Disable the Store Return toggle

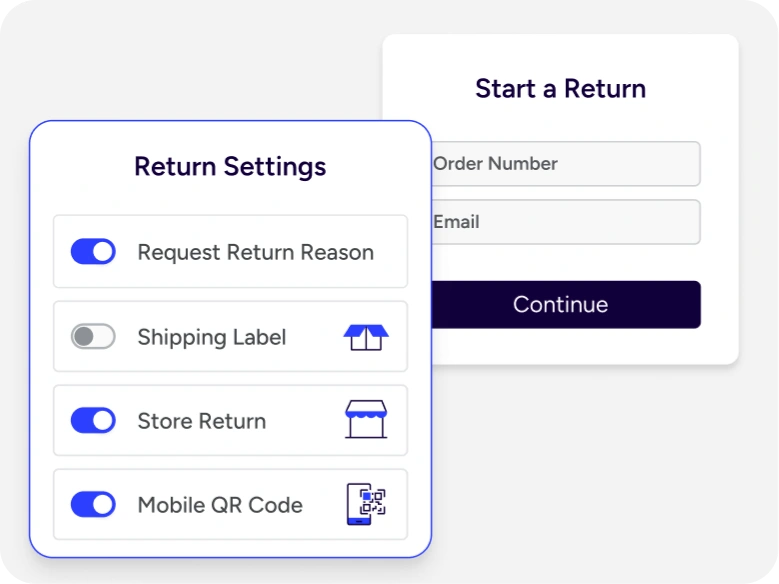[x=93, y=421]
